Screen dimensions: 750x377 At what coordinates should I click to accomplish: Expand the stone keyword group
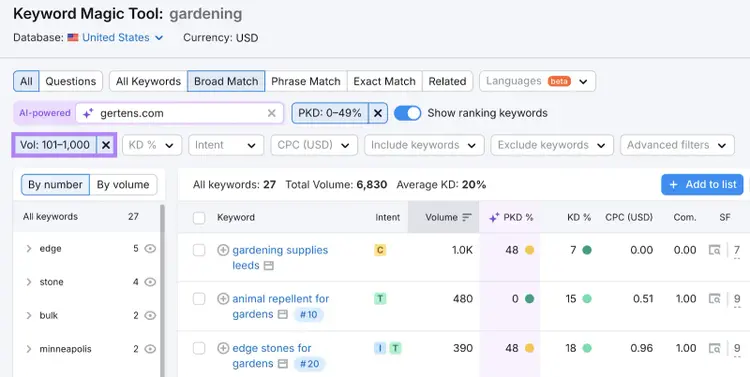(x=29, y=282)
